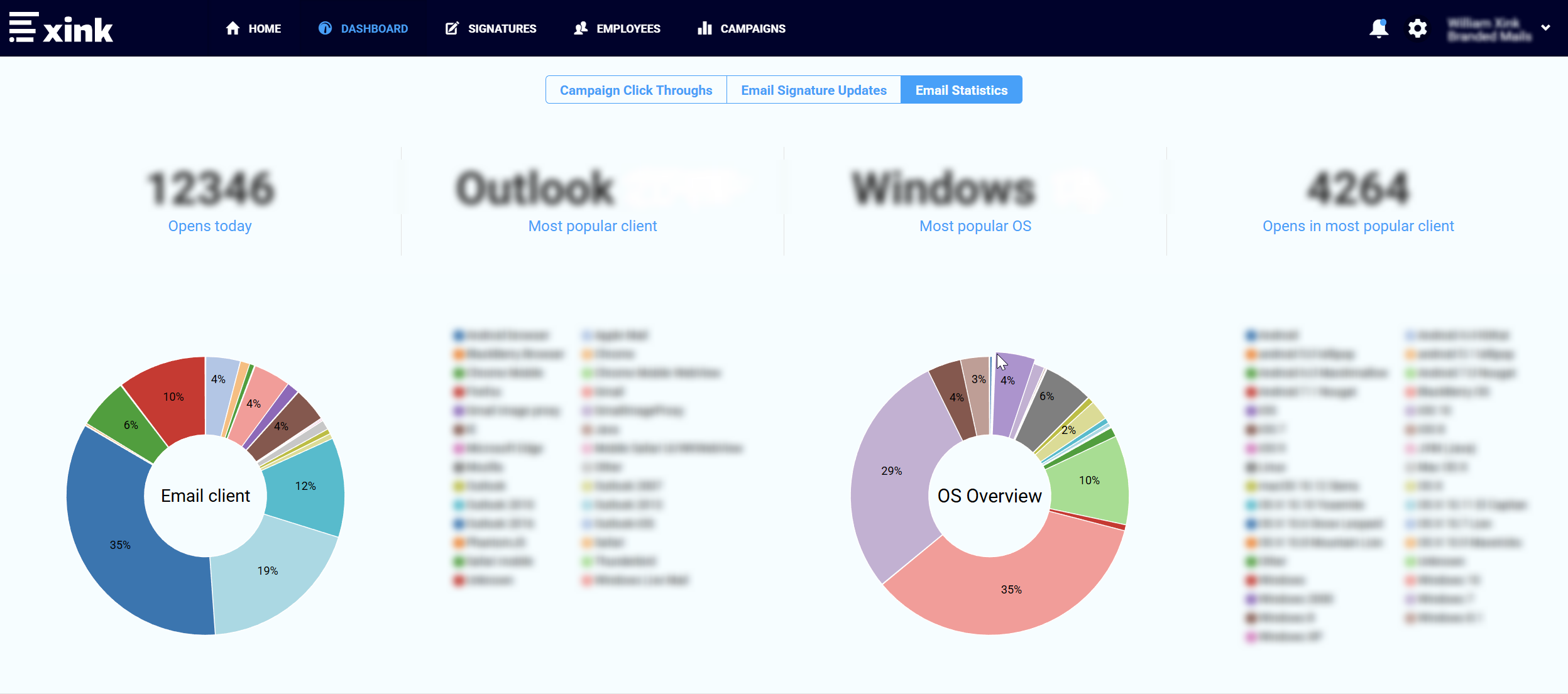Click the Dashboard gauge icon

click(325, 28)
